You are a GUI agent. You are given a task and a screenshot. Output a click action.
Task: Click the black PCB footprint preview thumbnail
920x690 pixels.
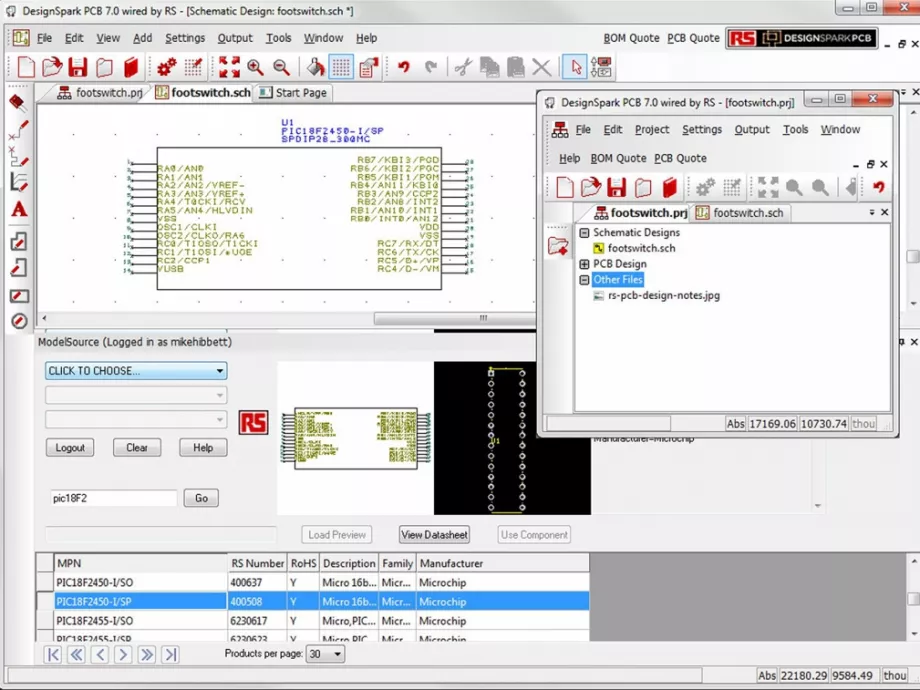tap(512, 438)
